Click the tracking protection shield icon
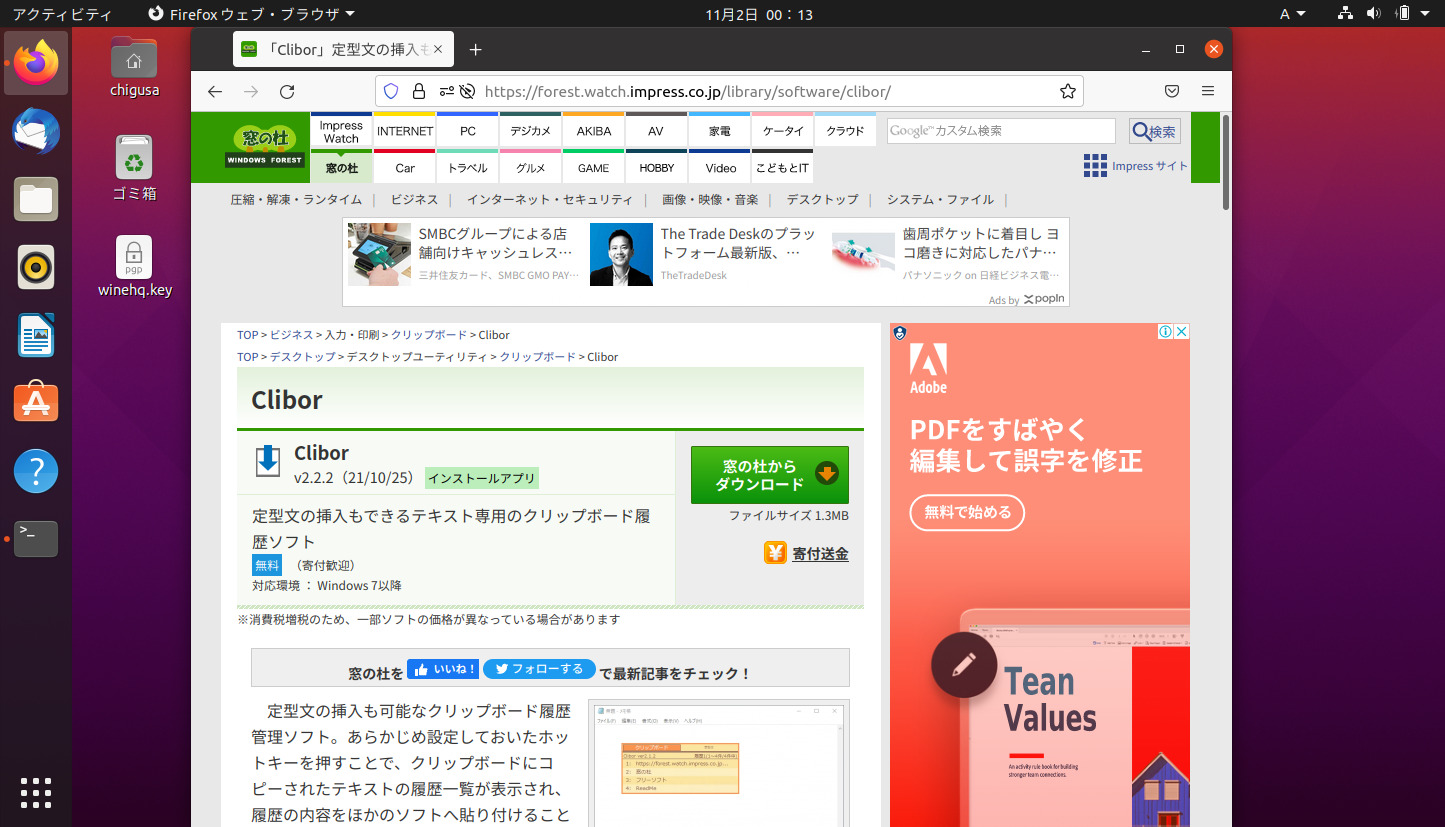 [x=391, y=92]
